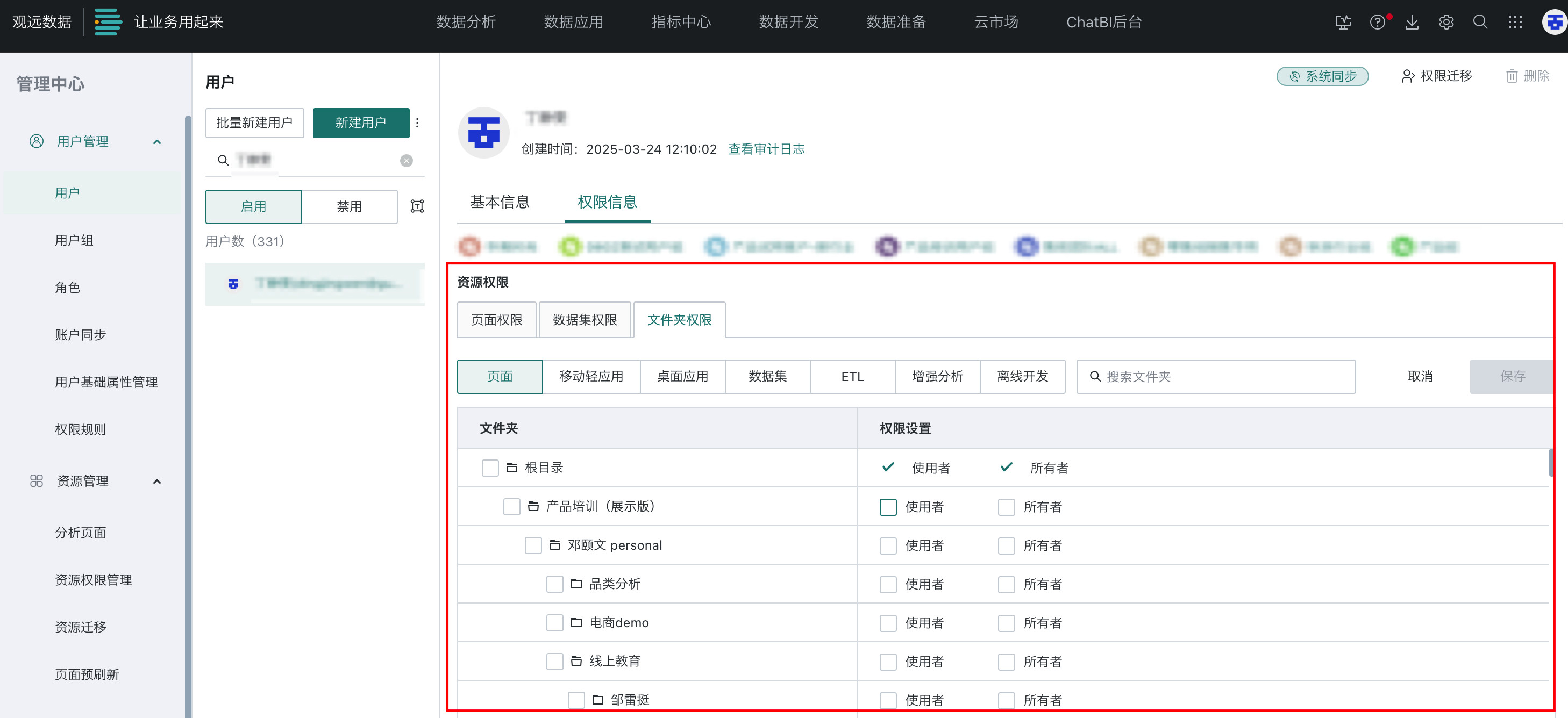This screenshot has height=718, width=1568.
Task: Click the organization tree icon next to 禁用
Action: [x=417, y=206]
